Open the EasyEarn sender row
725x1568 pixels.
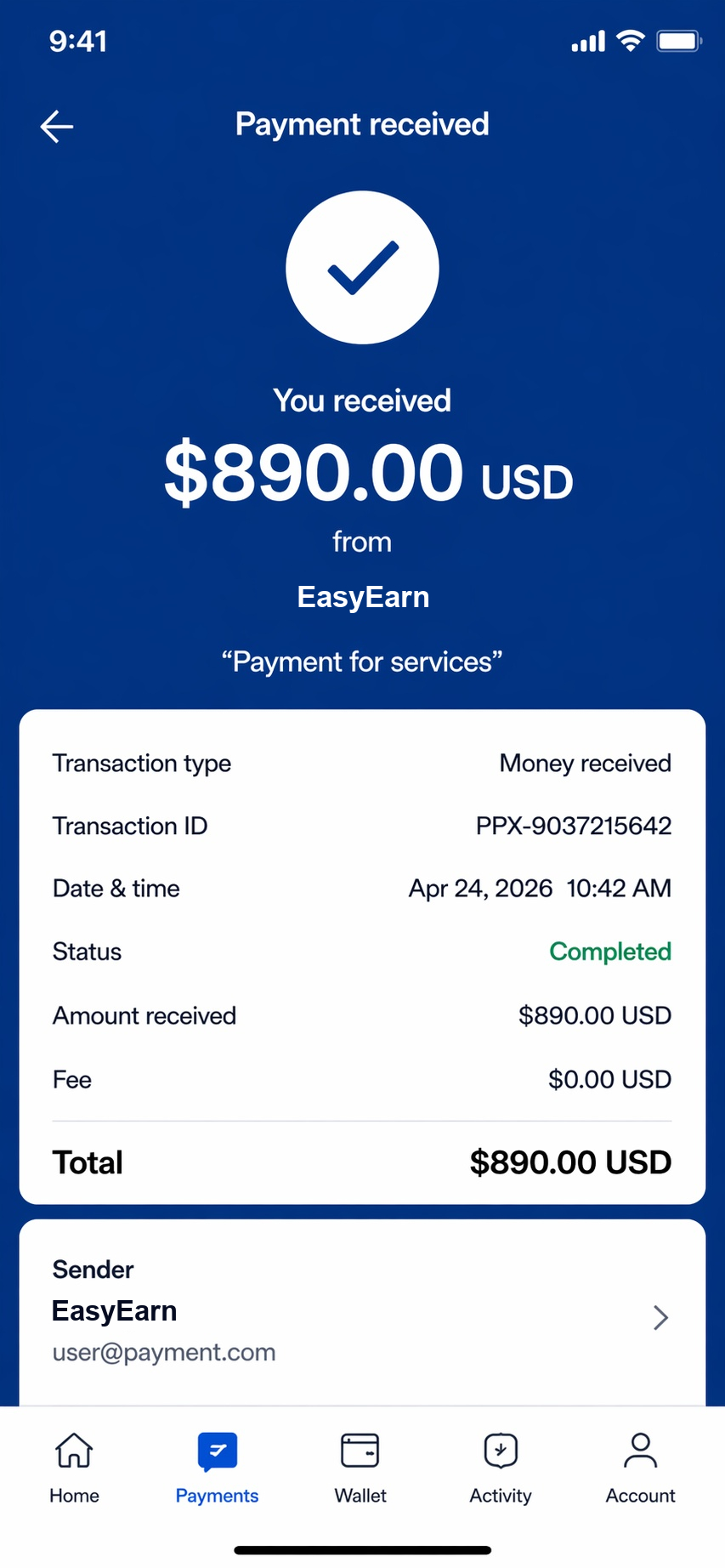pos(362,1312)
